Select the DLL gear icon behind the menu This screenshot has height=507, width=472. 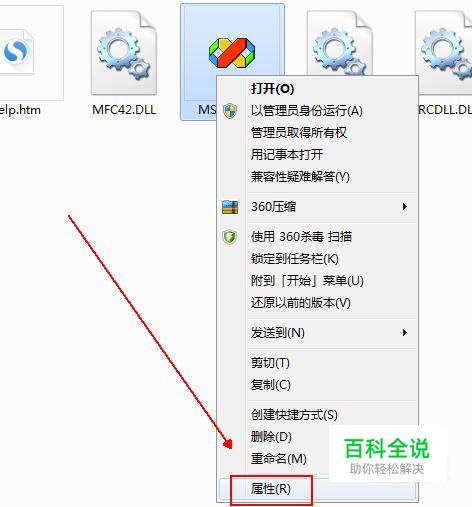(339, 43)
